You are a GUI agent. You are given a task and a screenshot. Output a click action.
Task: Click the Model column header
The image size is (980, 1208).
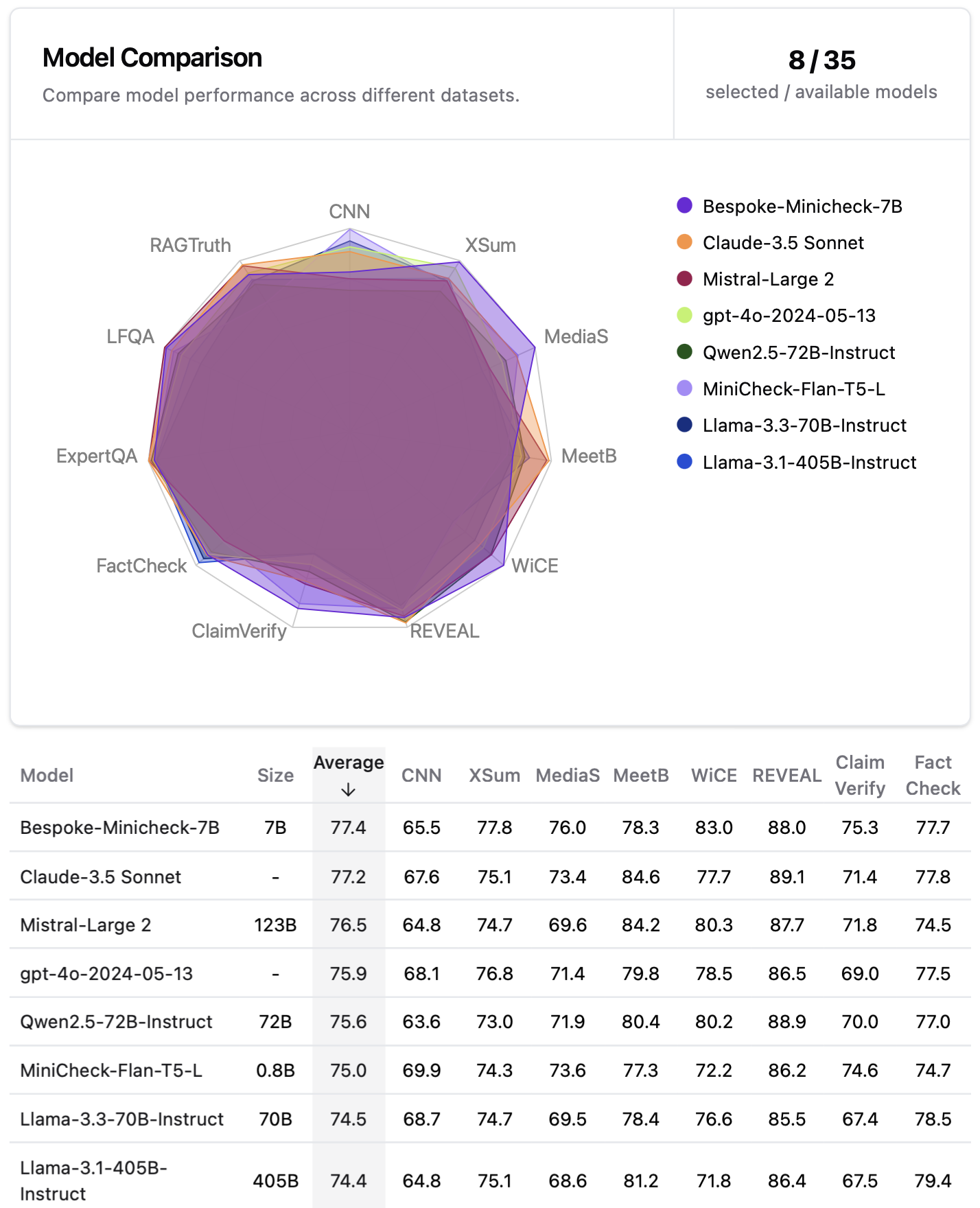47,776
